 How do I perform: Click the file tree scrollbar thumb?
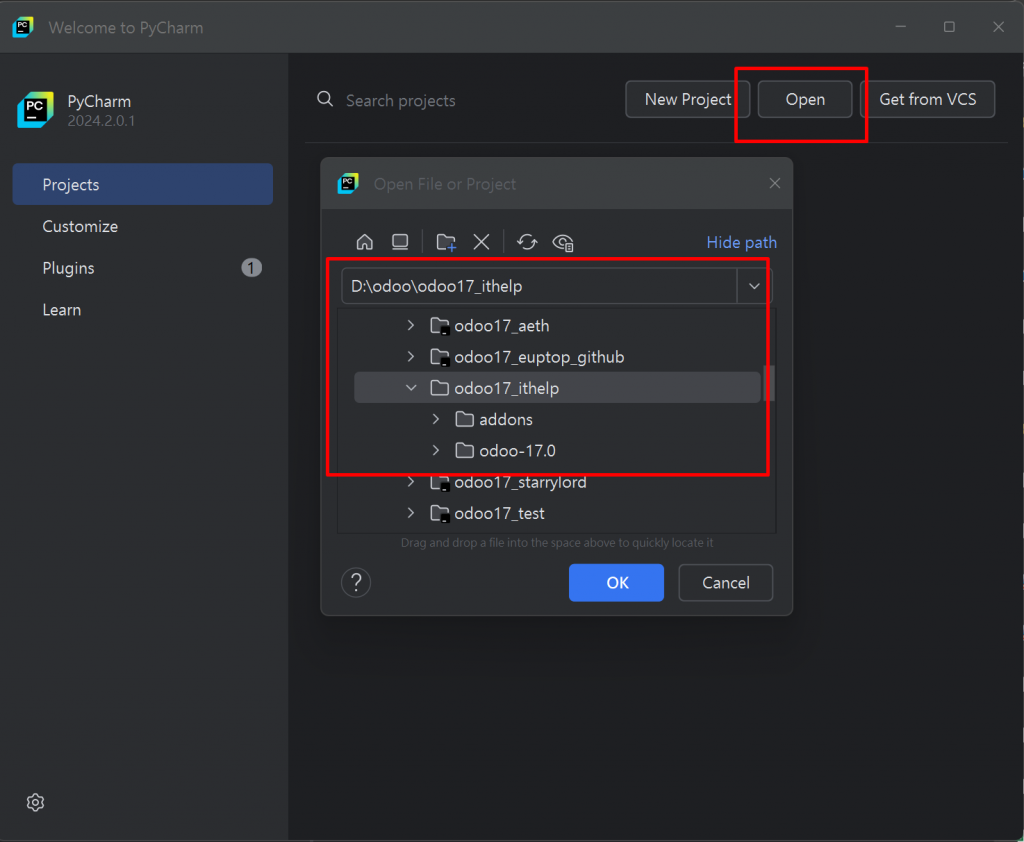pyautogui.click(x=769, y=383)
